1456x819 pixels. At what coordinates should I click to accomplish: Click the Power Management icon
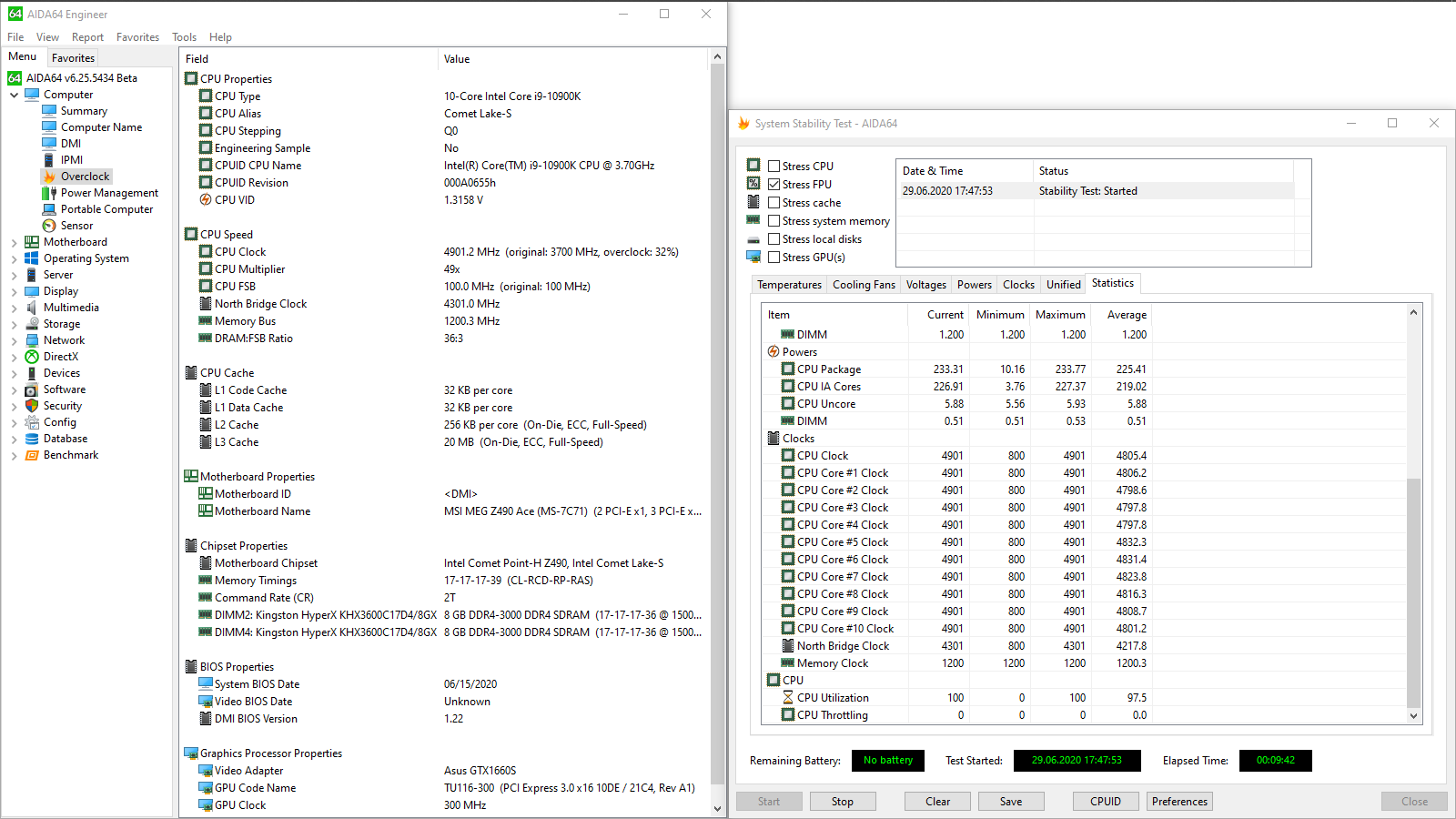(49, 193)
